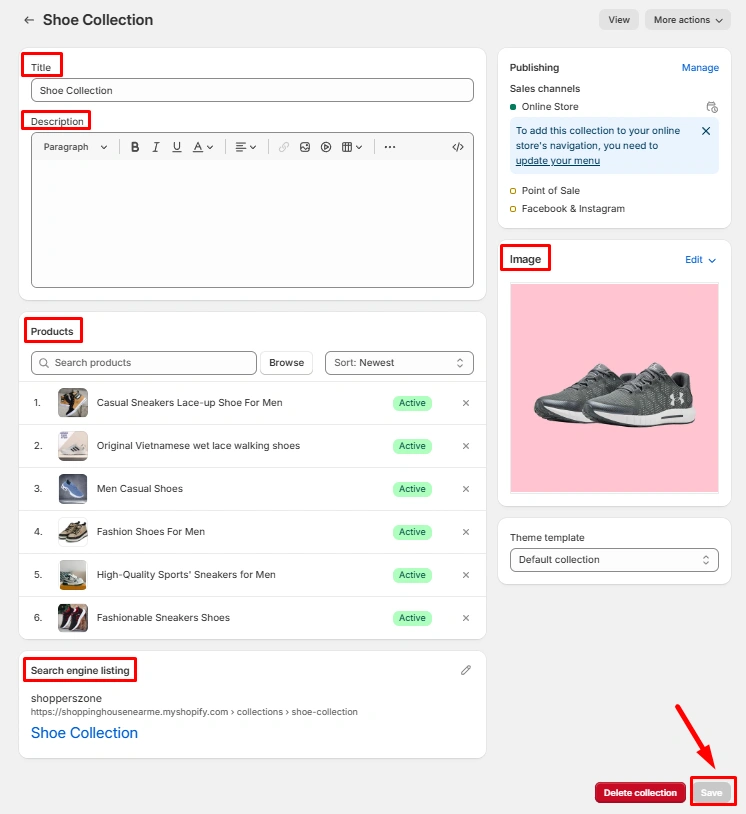Open the image Edit menu
Image resolution: width=746 pixels, height=814 pixels.
click(700, 260)
